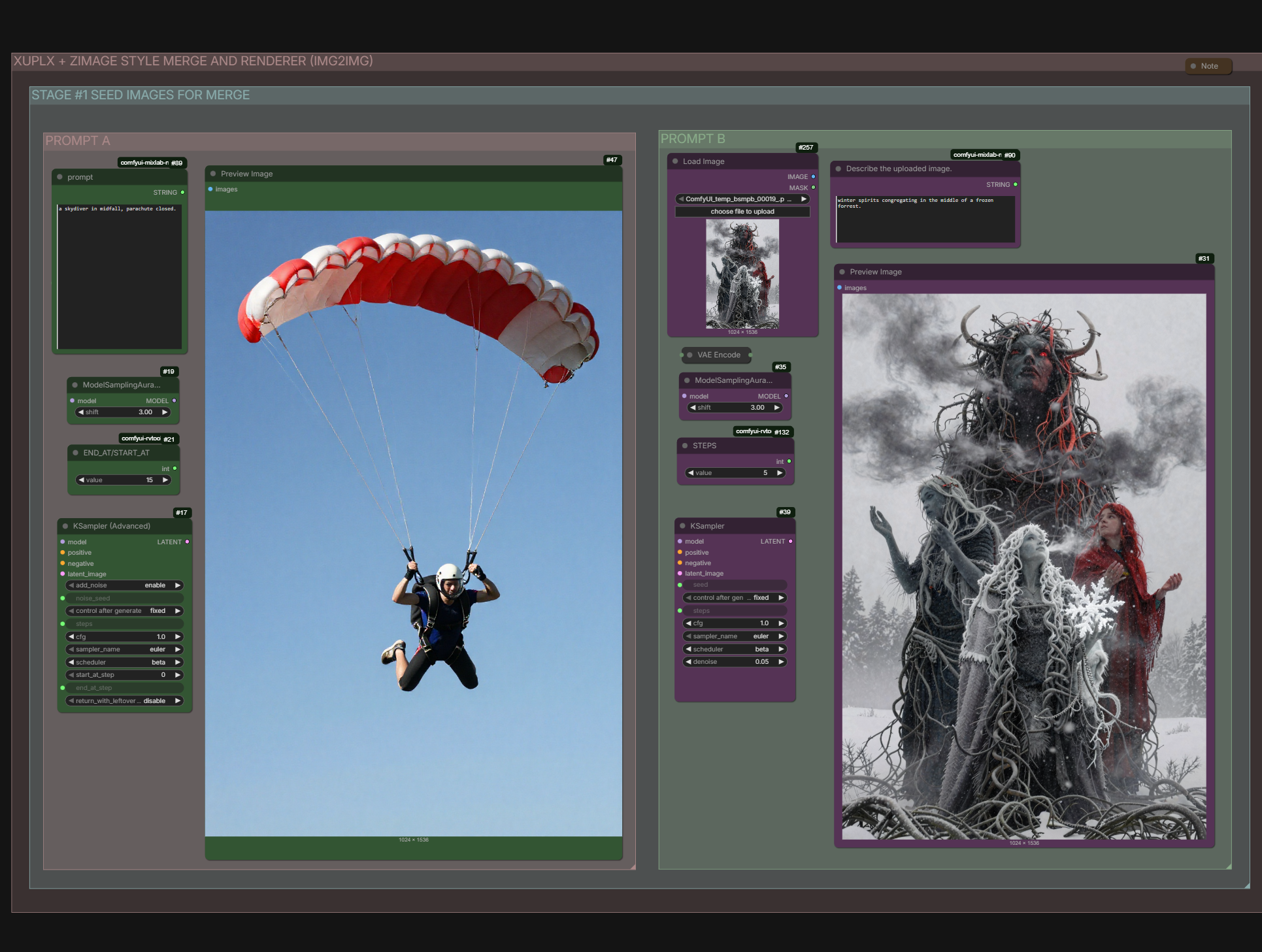Collapse the KSampler (Advanced) node via its title dot

pyautogui.click(x=65, y=526)
